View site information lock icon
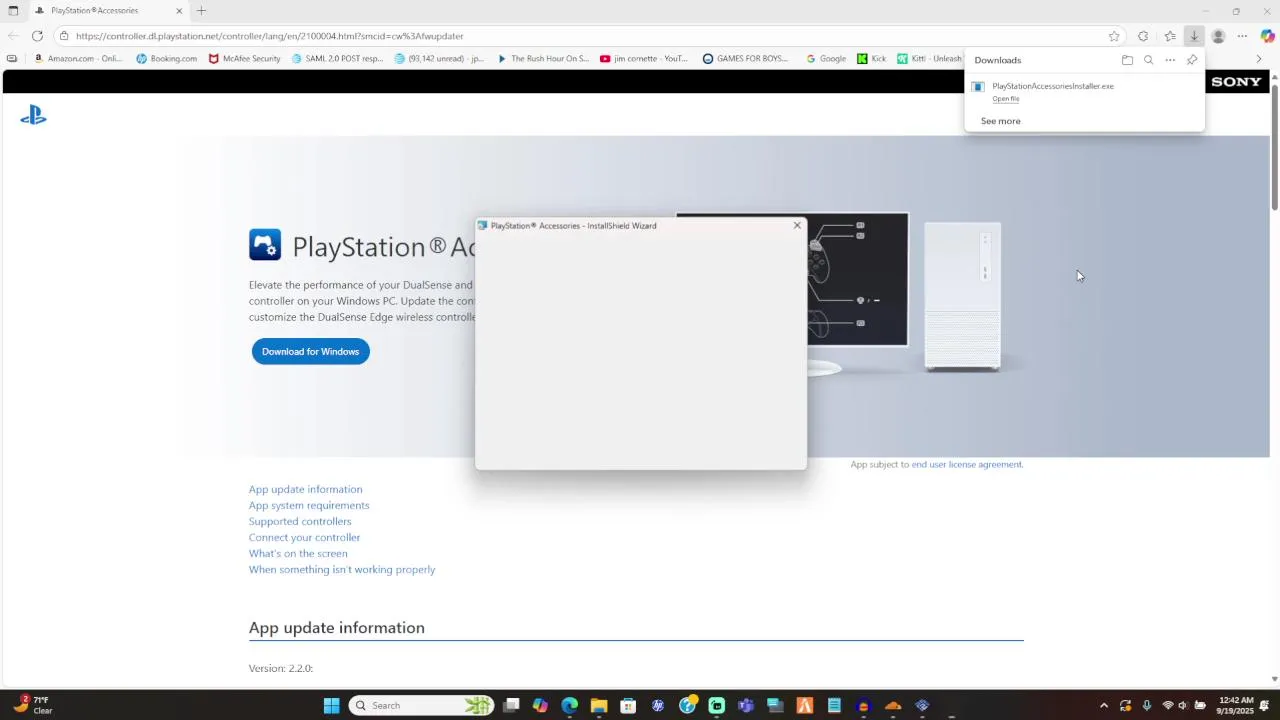Viewport: 1280px width, 720px height. click(64, 36)
